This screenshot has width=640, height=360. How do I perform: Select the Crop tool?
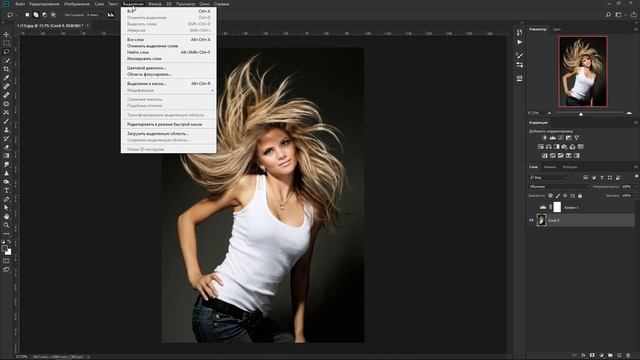tap(6, 69)
